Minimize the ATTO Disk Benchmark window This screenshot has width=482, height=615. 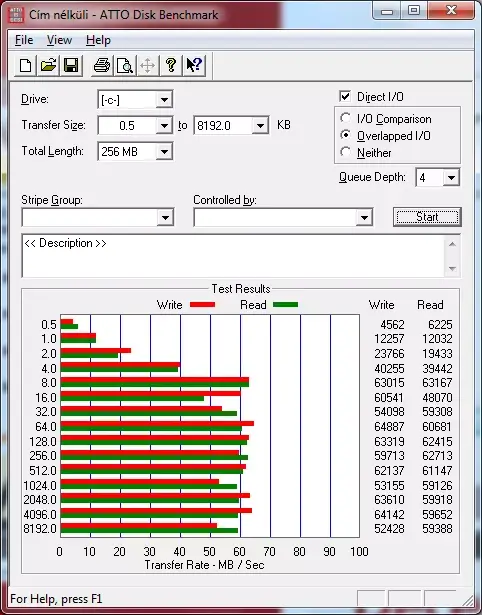[387, 11]
